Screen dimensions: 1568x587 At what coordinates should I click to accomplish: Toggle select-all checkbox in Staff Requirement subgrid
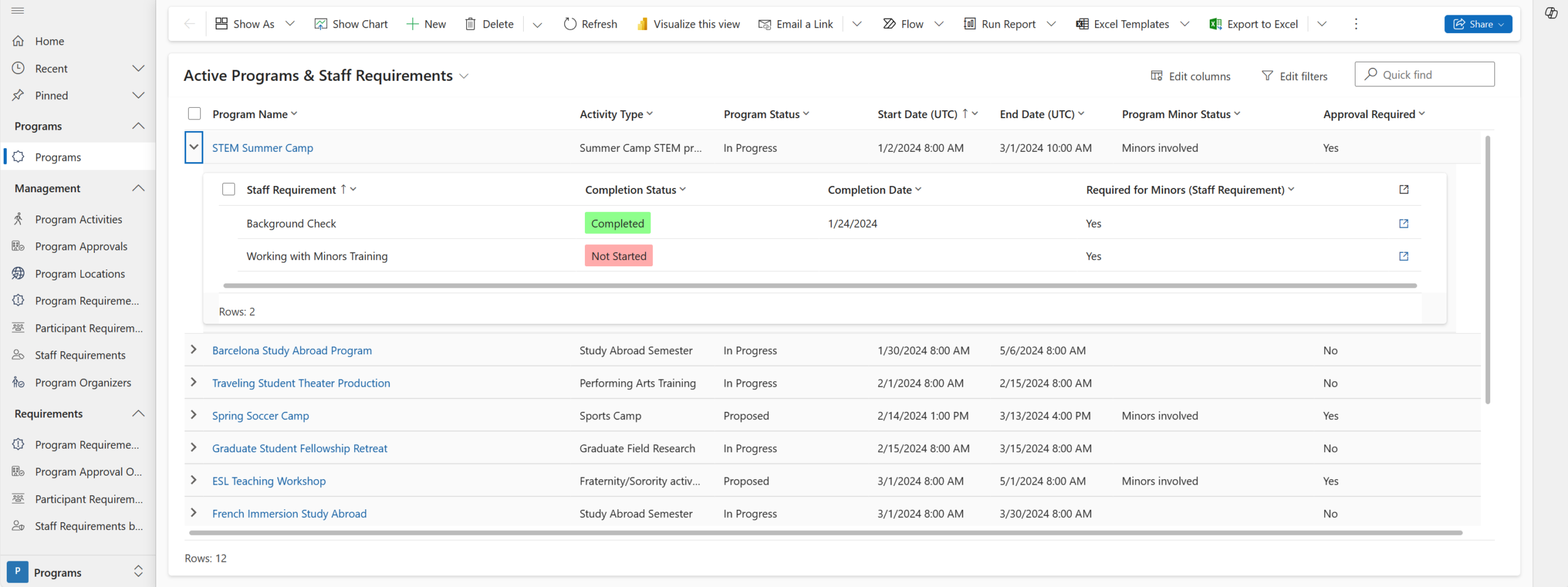pos(228,189)
